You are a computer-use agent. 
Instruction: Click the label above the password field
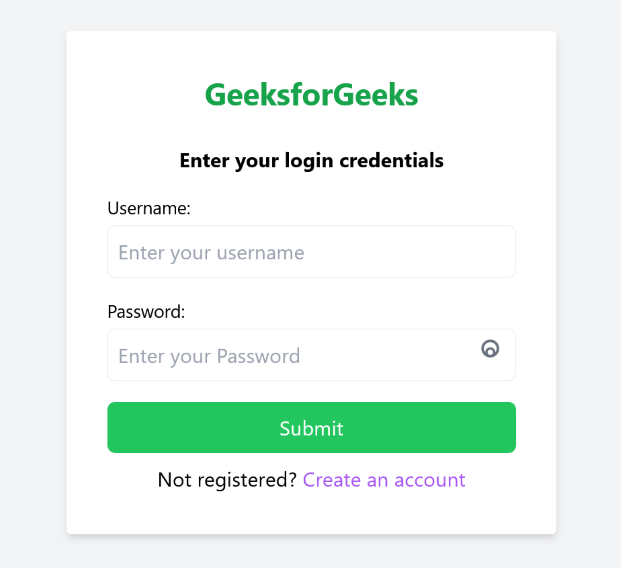[x=146, y=311]
